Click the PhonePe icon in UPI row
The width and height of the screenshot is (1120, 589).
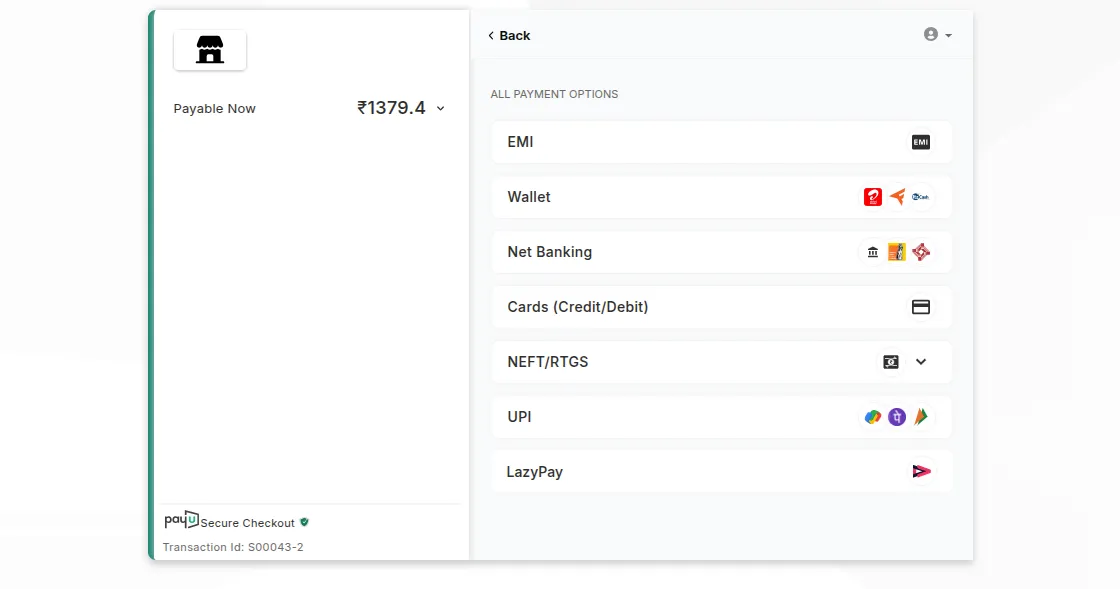tap(897, 417)
